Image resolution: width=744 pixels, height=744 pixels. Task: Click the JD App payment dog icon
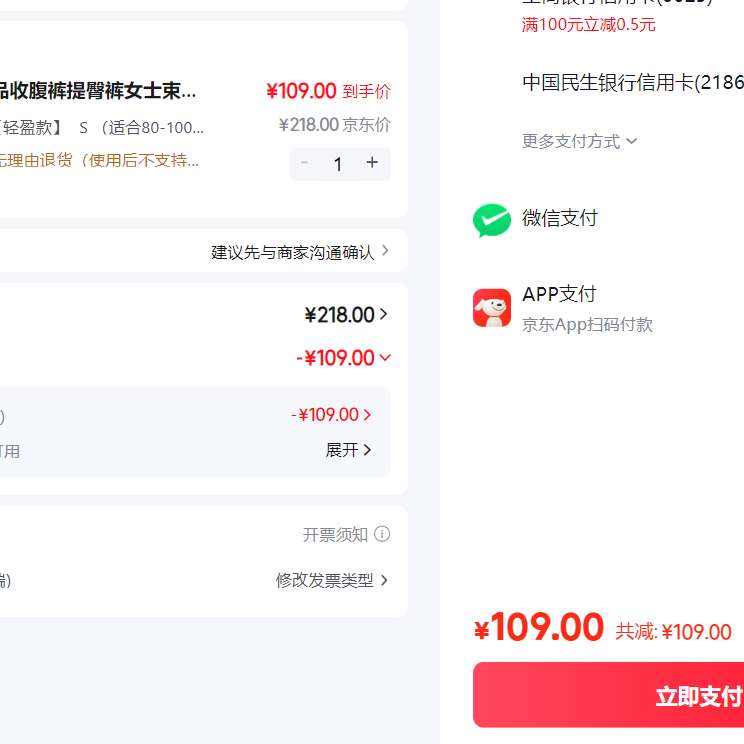pos(491,308)
